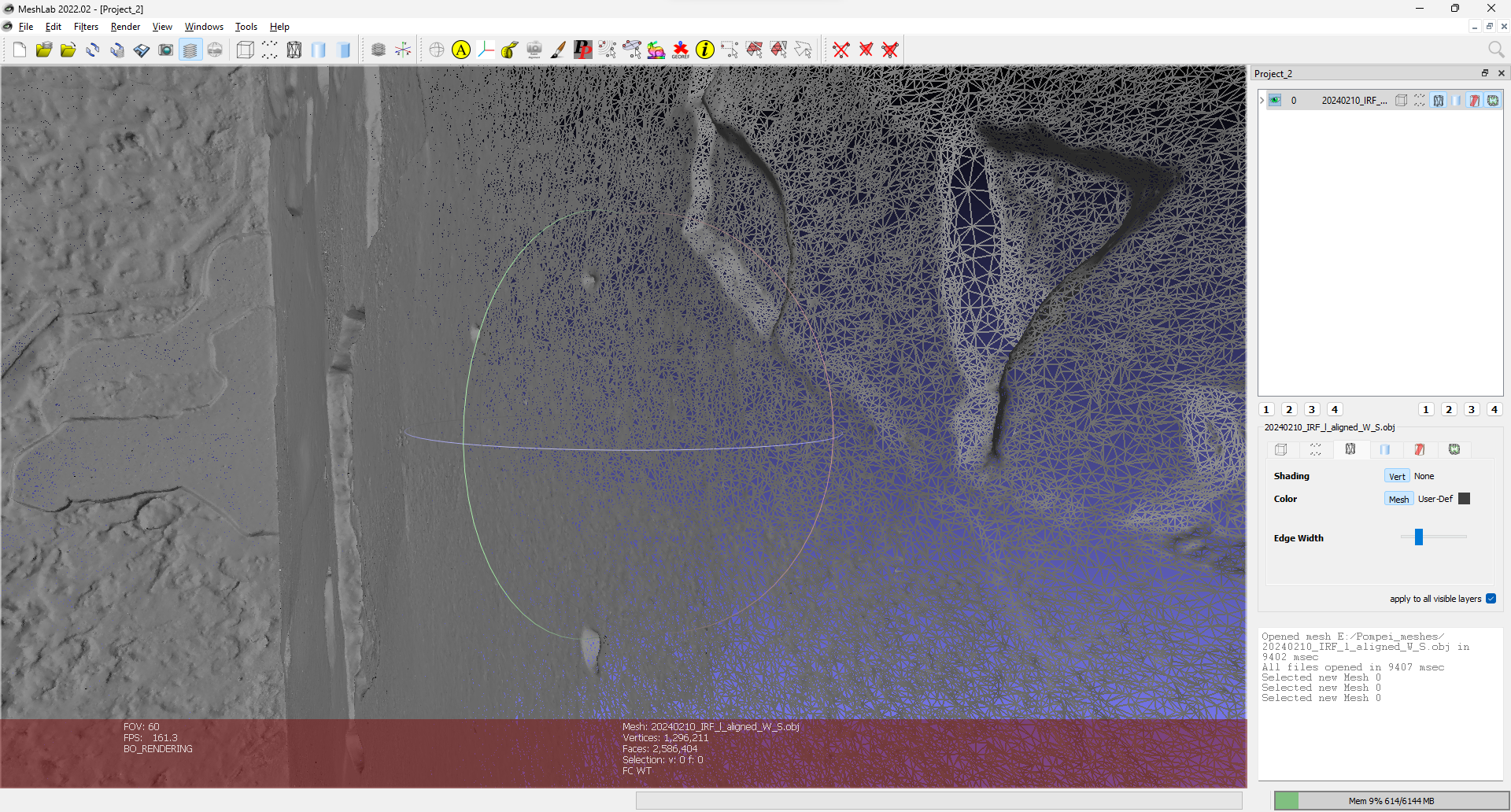Toggle wireframe rendering in toolbar

294,50
